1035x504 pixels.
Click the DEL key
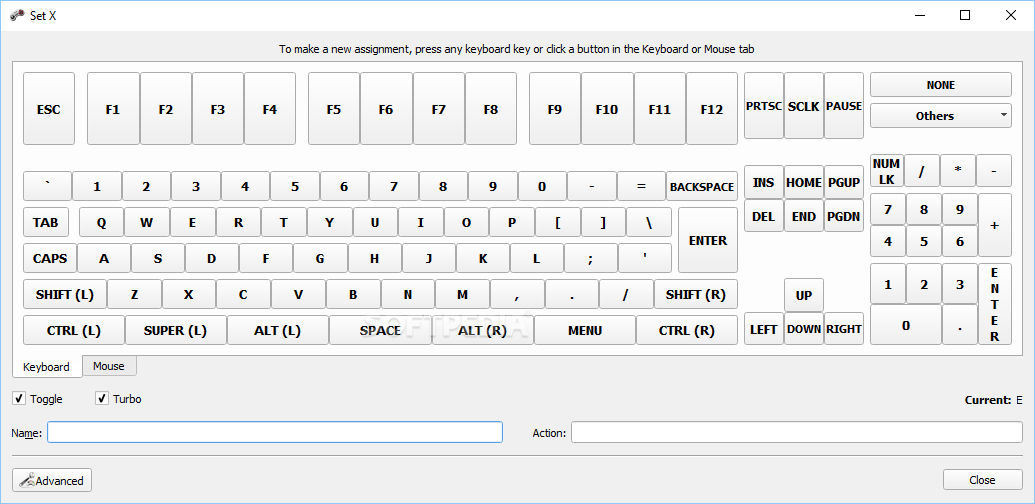pos(764,216)
